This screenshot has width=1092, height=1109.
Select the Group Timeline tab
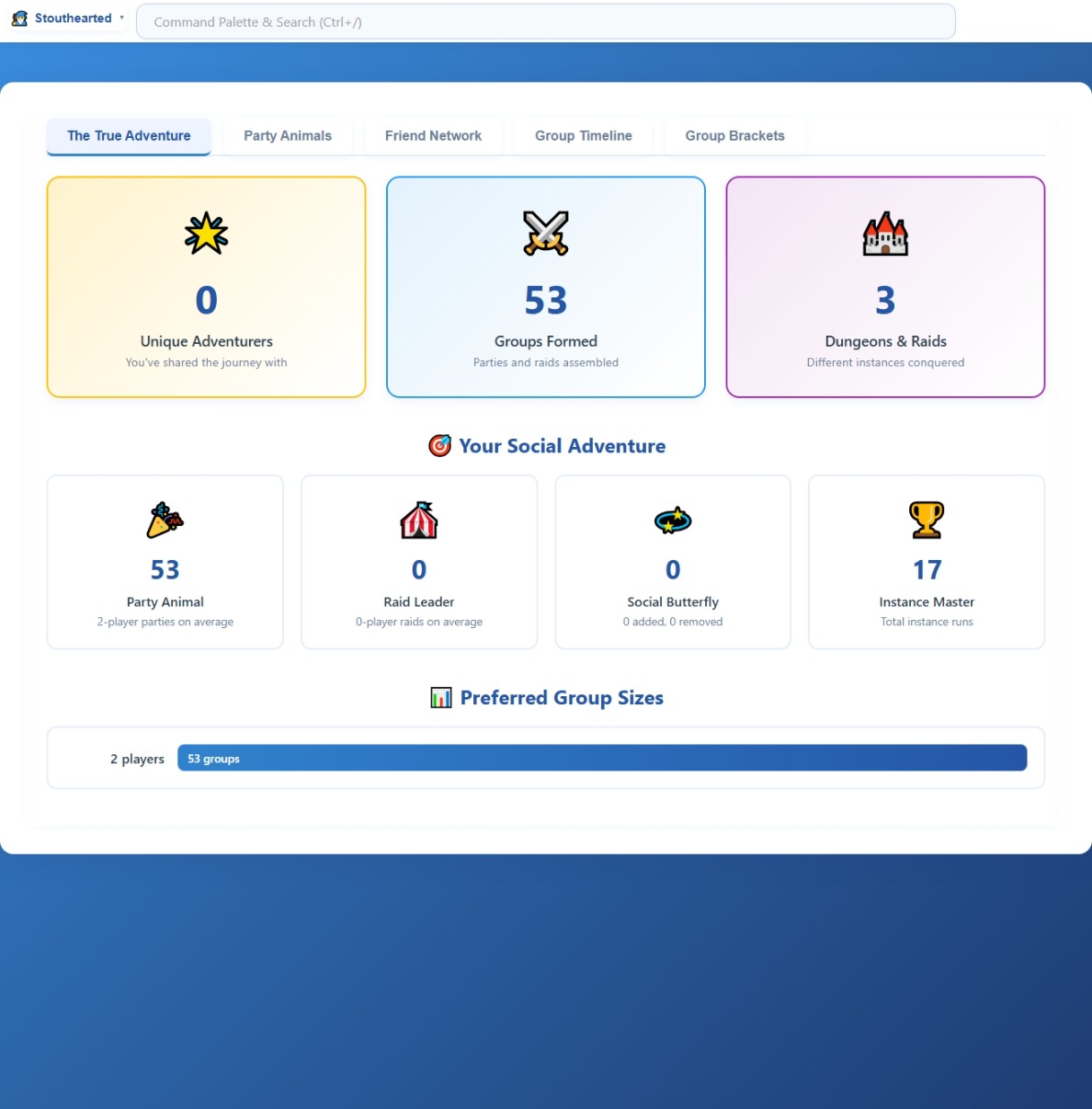pos(584,136)
